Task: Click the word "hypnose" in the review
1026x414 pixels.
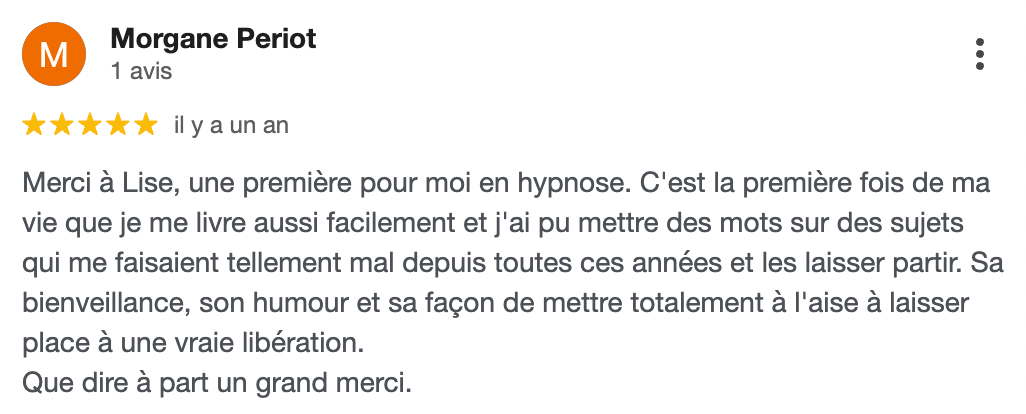Action: [x=549, y=185]
